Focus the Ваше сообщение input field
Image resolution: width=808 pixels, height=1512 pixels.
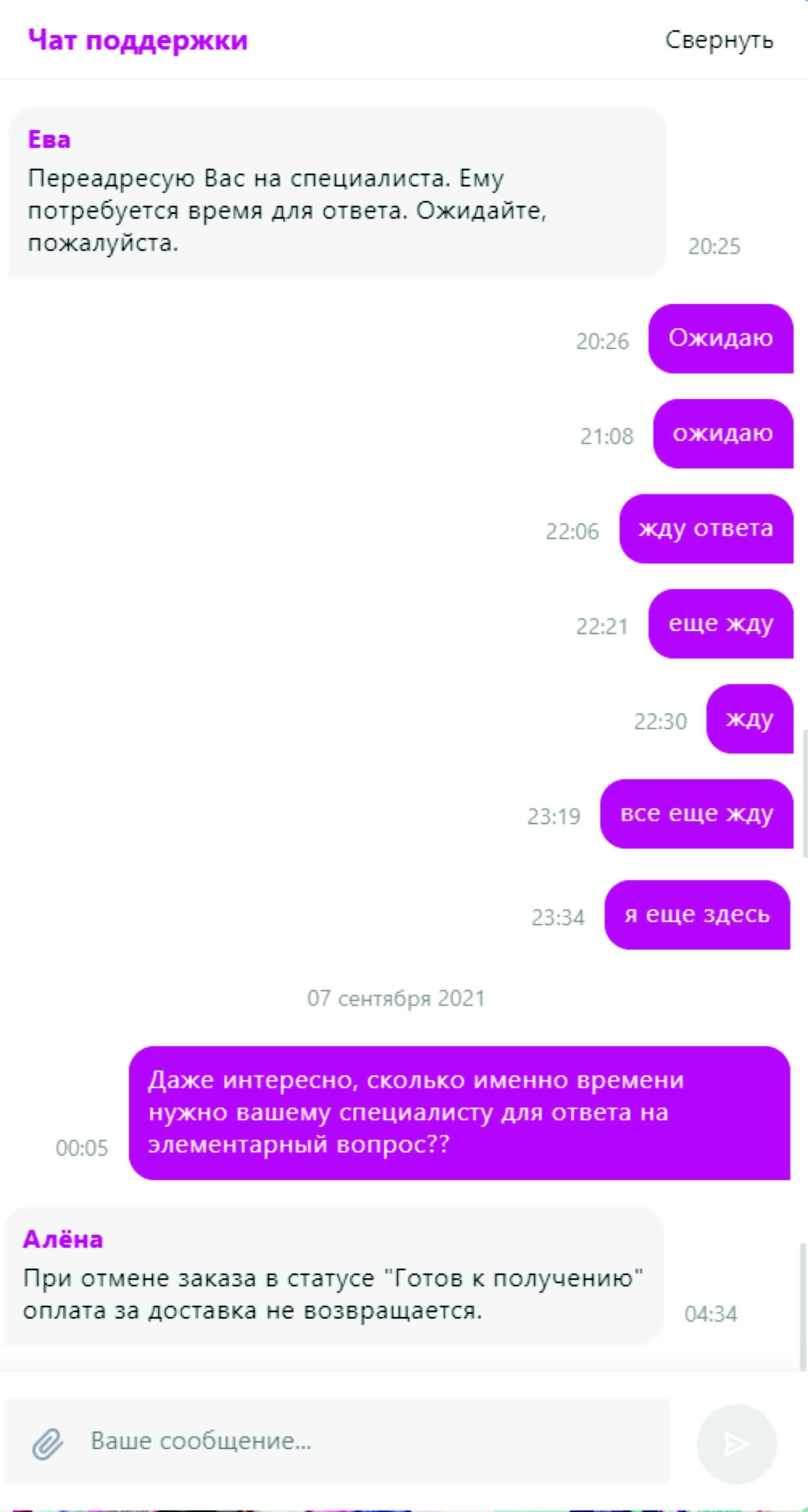coord(376,1441)
